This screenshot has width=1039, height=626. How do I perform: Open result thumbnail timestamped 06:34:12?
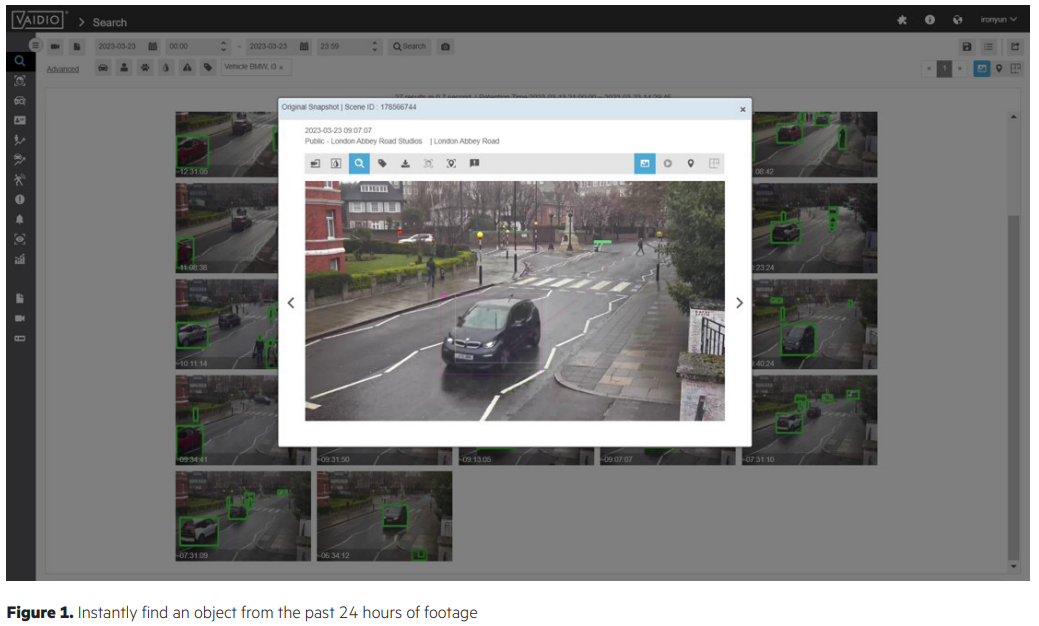(x=384, y=516)
